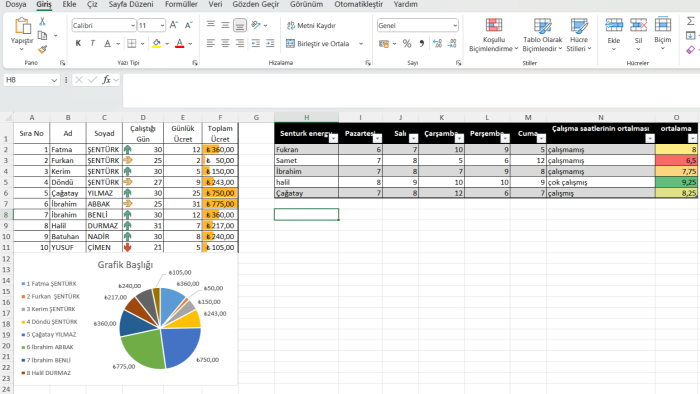Screen dimensions: 700x394
Task: Switch to the Veri tab
Action: [215, 4]
